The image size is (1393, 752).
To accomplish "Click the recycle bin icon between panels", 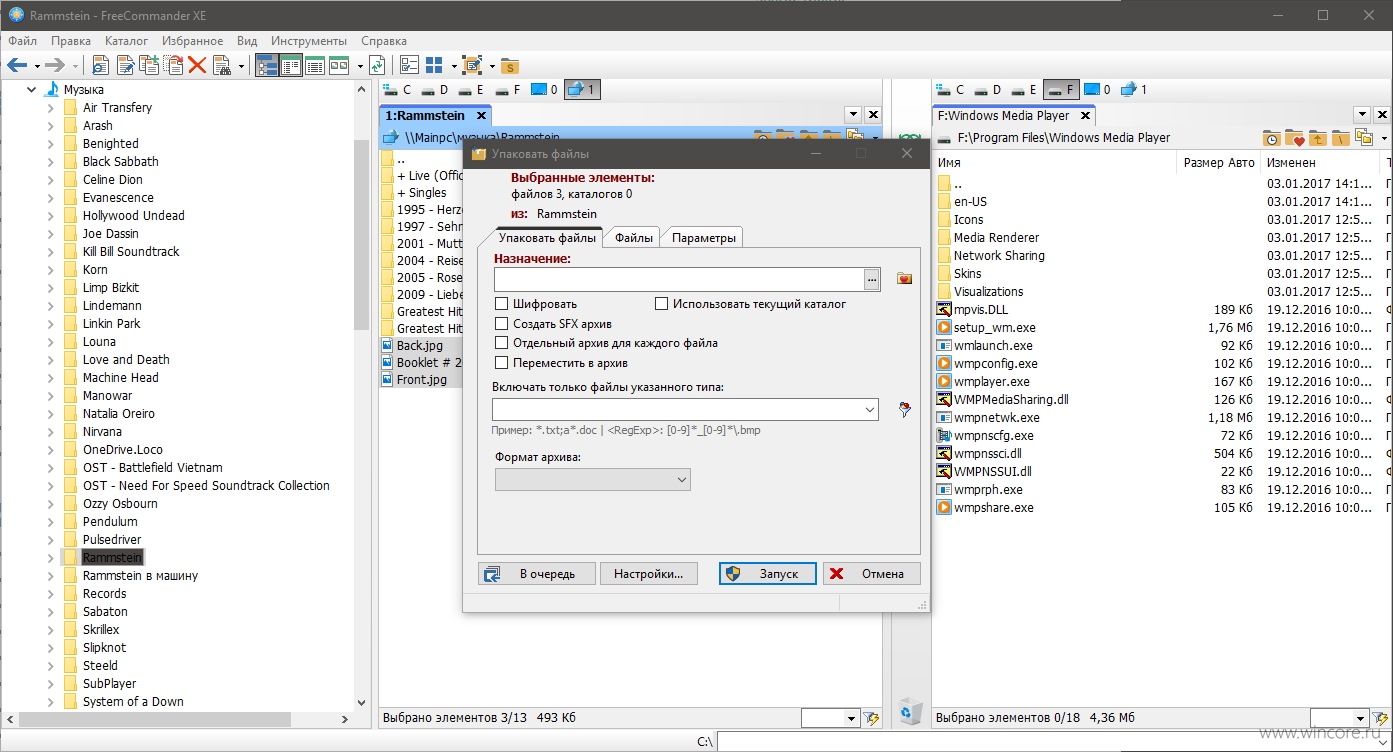I will coord(910,711).
